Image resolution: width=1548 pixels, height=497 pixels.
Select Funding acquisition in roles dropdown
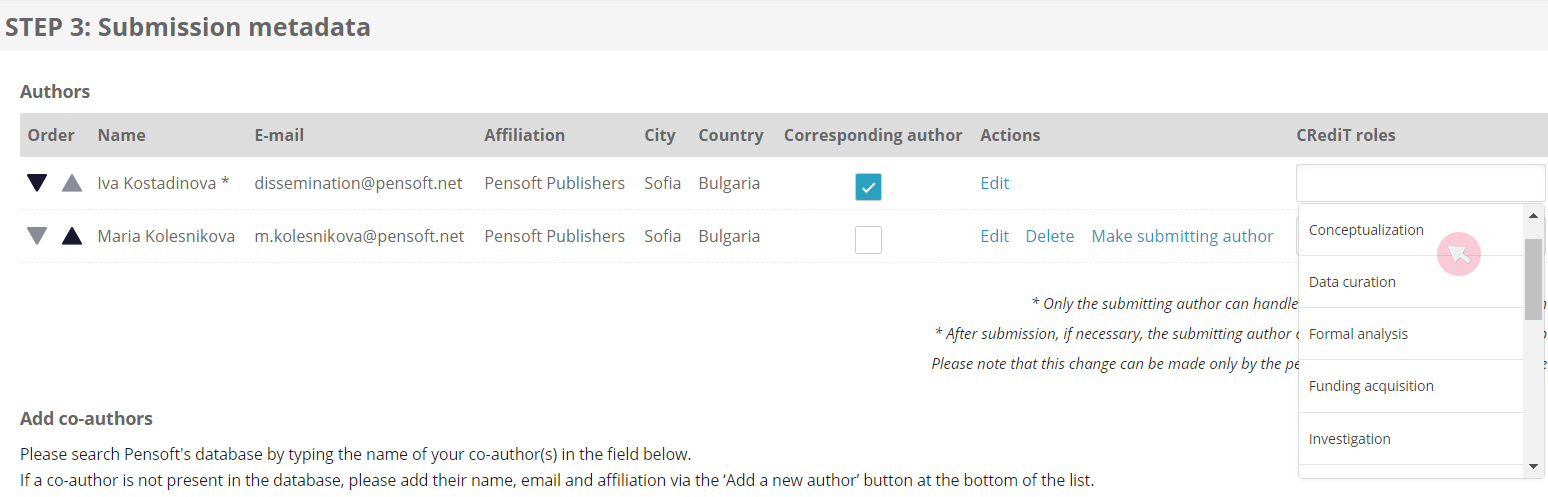(1371, 386)
